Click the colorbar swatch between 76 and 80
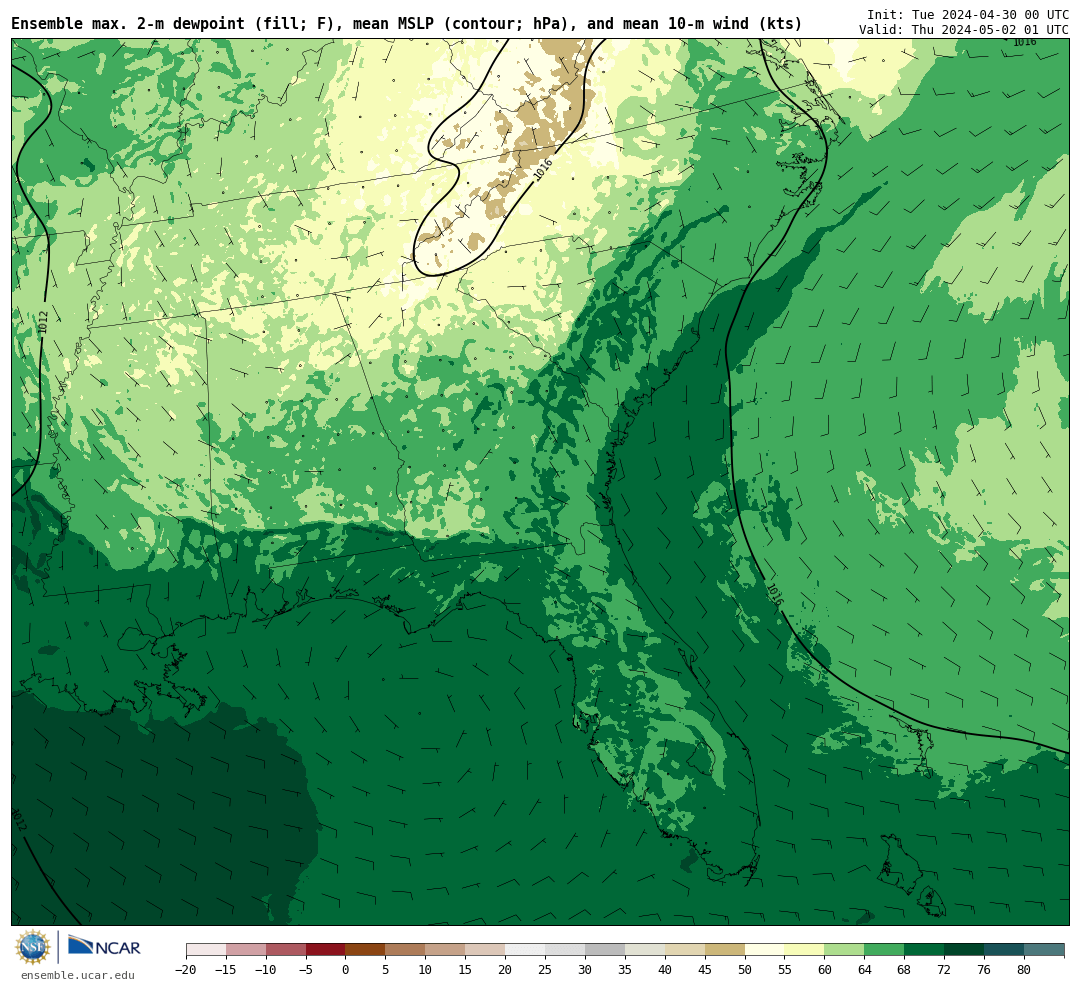Viewport: 1080px width, 988px height. pyautogui.click(x=1004, y=950)
